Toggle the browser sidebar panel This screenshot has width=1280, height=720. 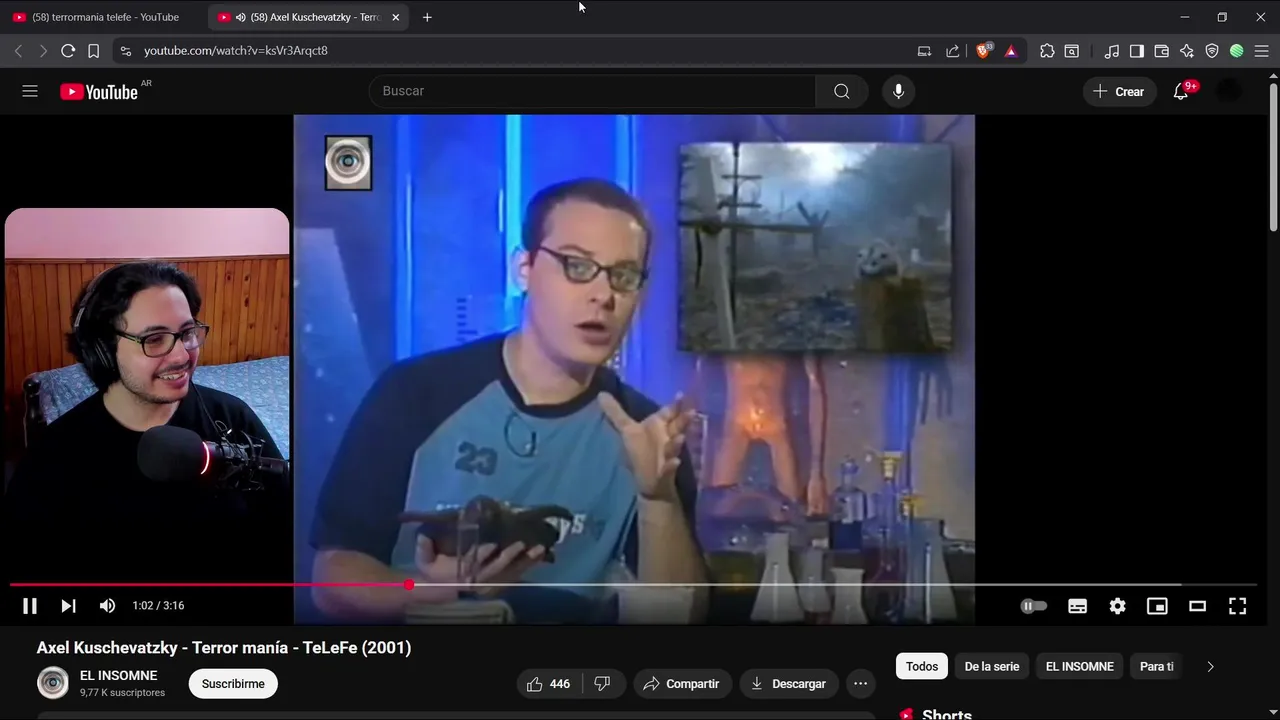(x=1137, y=51)
